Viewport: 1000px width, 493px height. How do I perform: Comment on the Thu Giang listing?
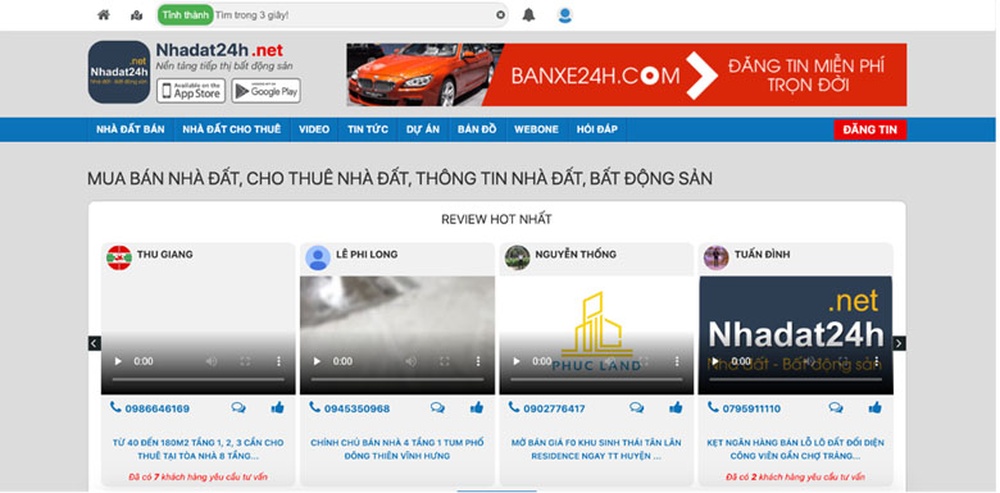click(x=239, y=408)
